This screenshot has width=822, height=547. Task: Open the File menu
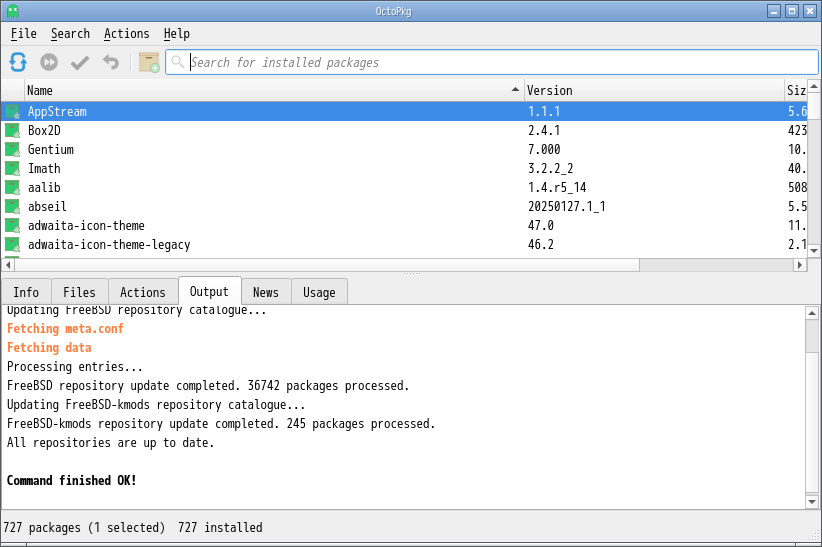point(24,34)
